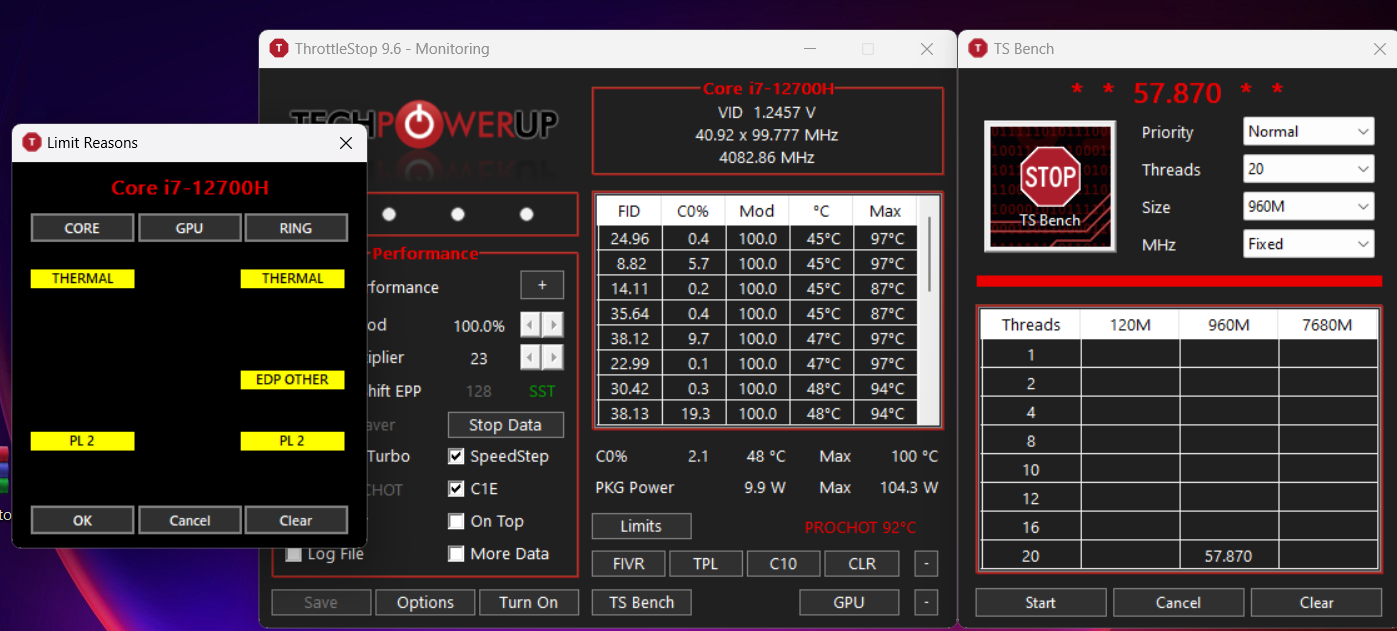Click the 960M column header in TS Bench
1397x631 pixels.
[1228, 325]
